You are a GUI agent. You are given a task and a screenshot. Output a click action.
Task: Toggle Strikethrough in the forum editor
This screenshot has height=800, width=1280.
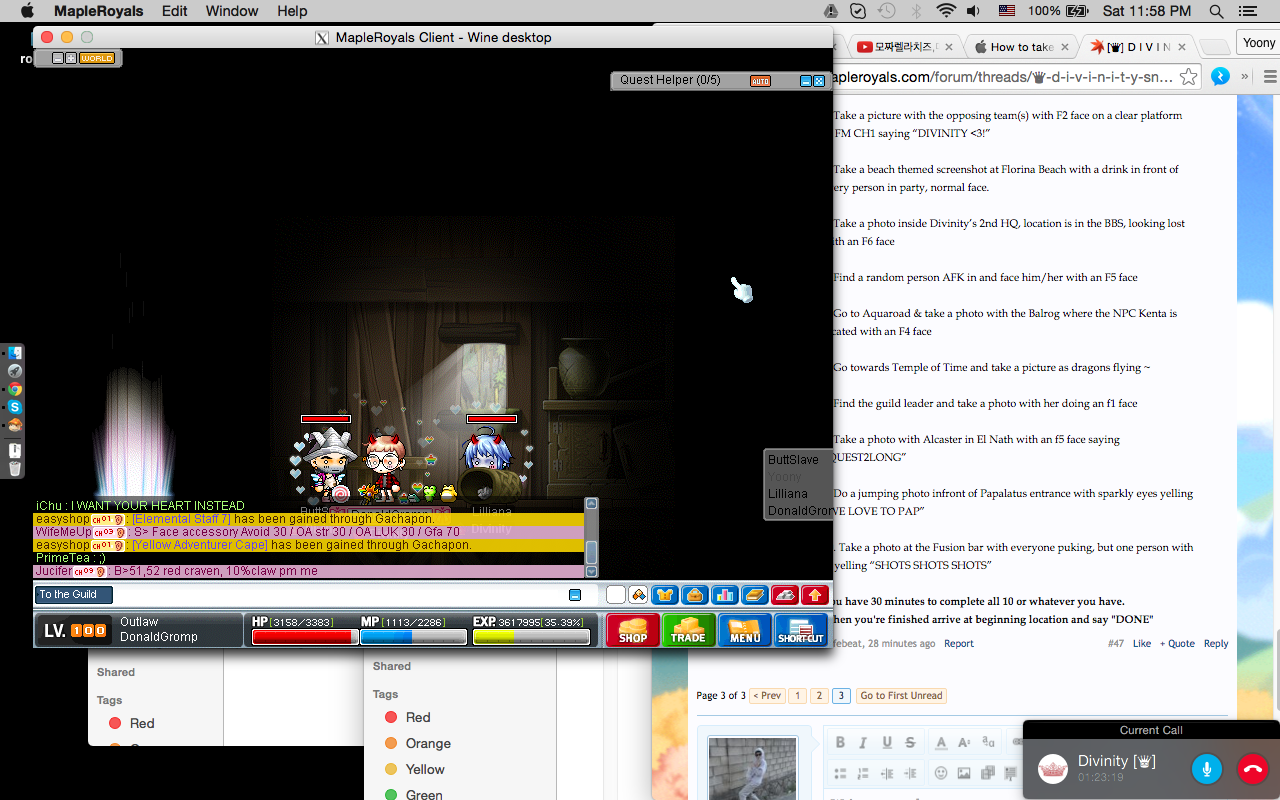[x=910, y=742]
